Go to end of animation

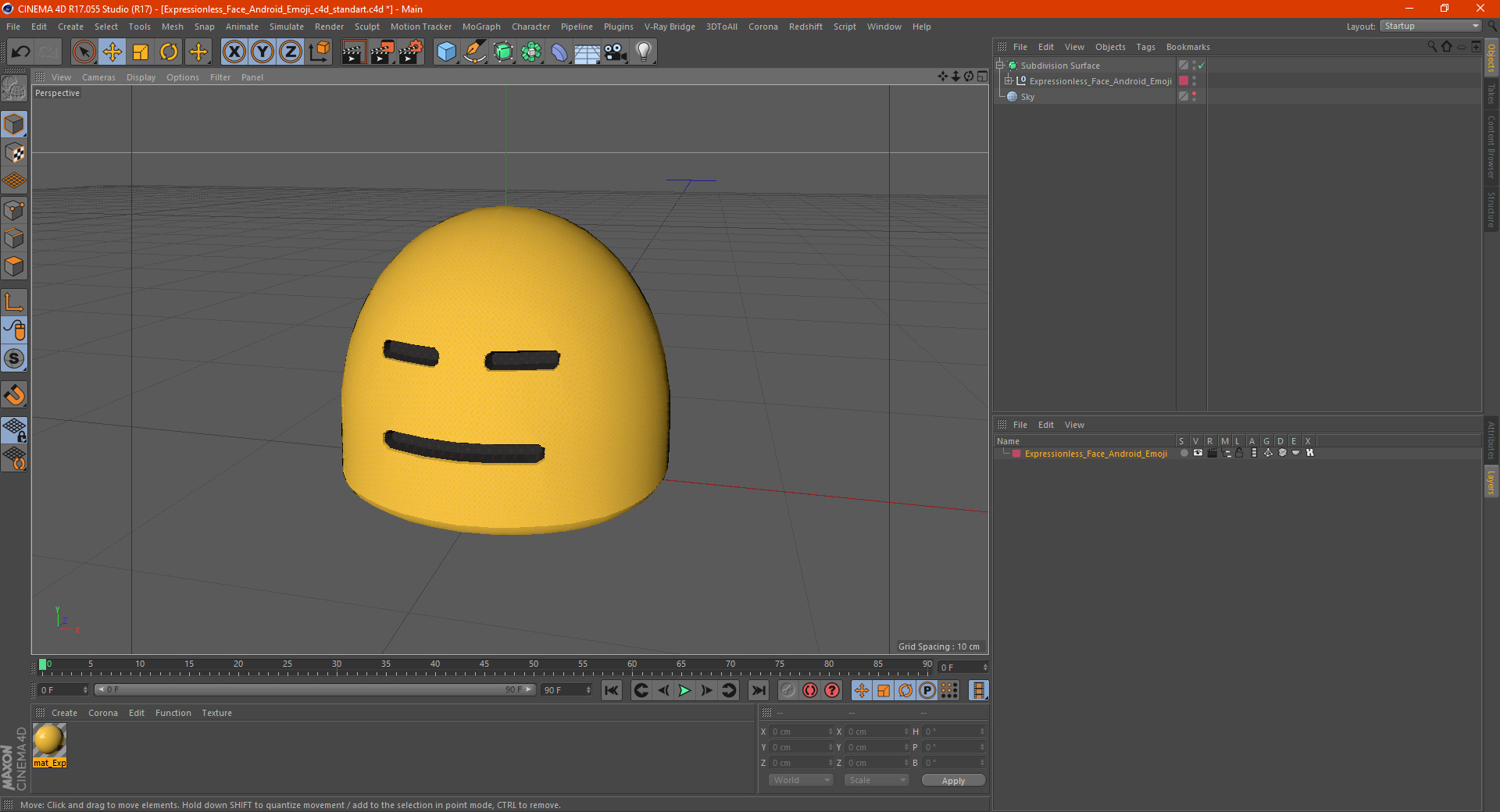click(758, 690)
